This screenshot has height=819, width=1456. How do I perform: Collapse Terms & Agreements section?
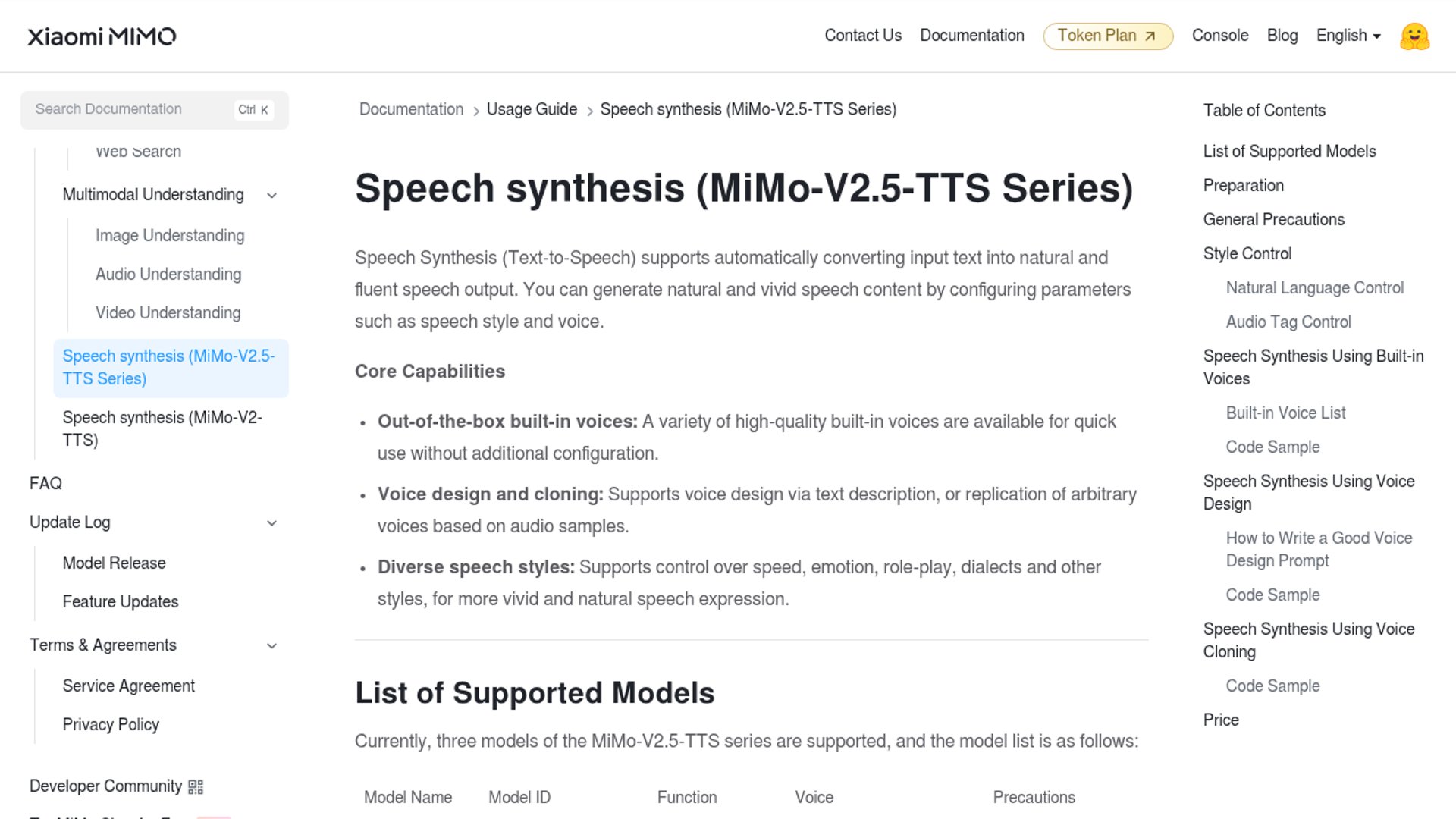coord(272,646)
